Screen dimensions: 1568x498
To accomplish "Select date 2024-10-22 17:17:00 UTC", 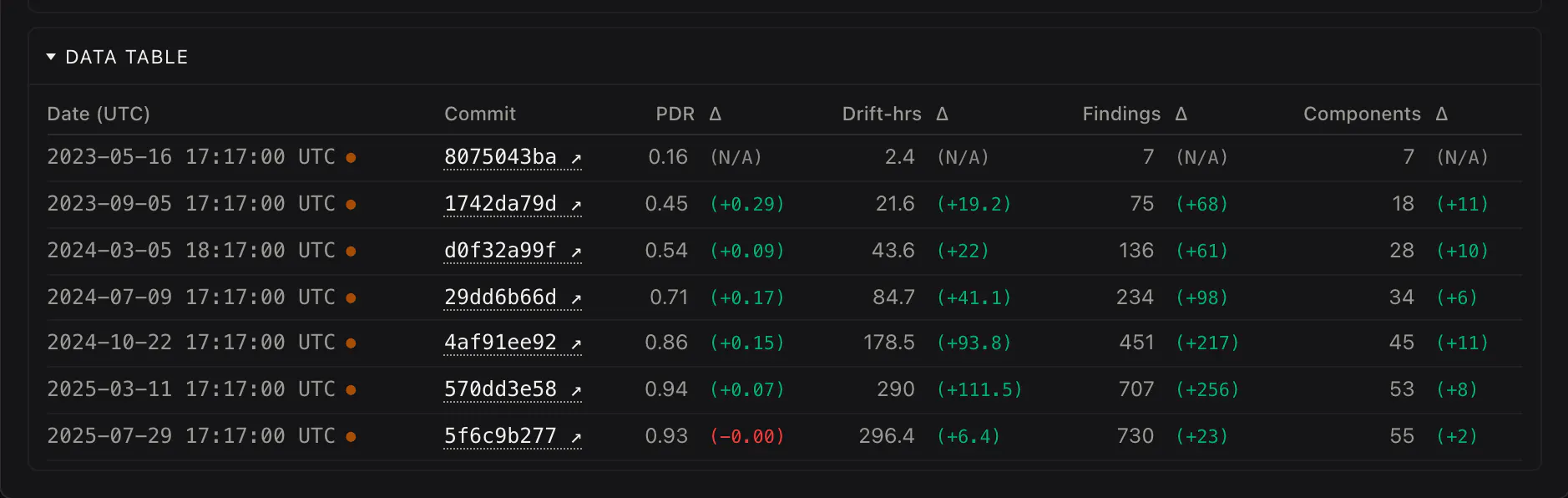I will tap(191, 343).
